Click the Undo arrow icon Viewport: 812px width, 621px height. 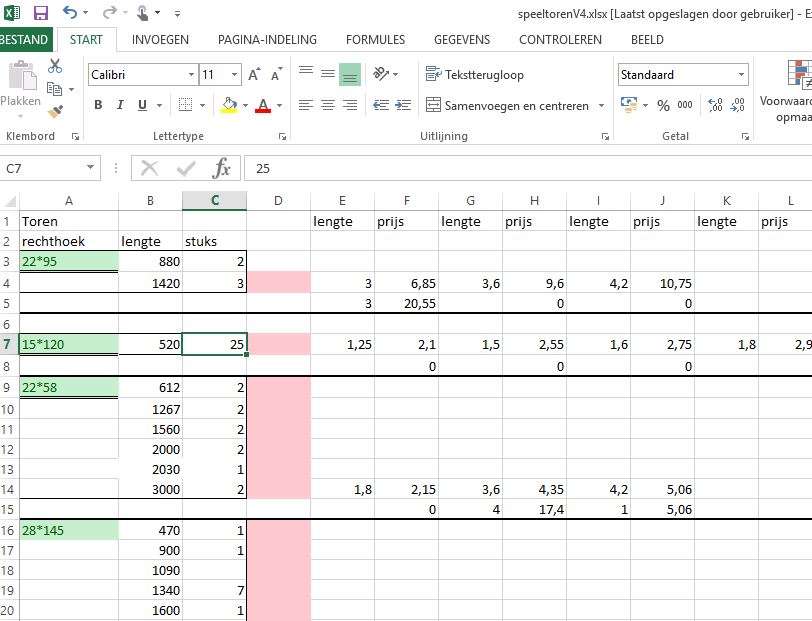[70, 13]
